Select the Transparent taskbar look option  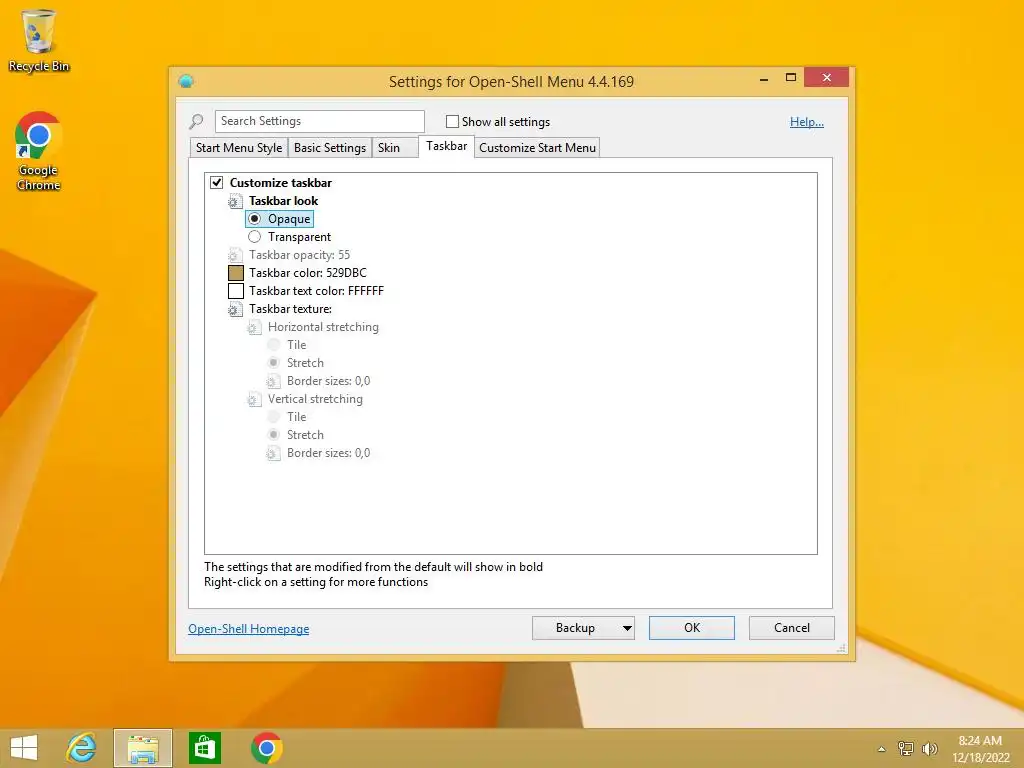[255, 237]
